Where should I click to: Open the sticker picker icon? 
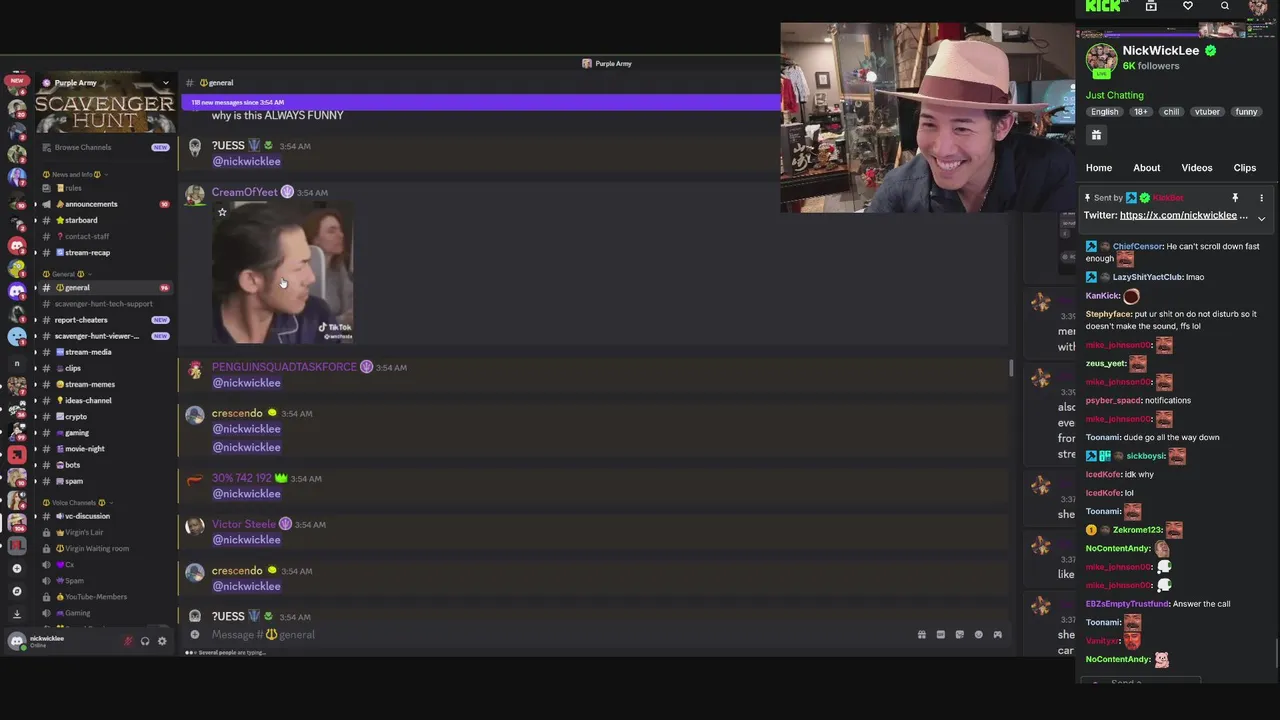[x=960, y=635]
